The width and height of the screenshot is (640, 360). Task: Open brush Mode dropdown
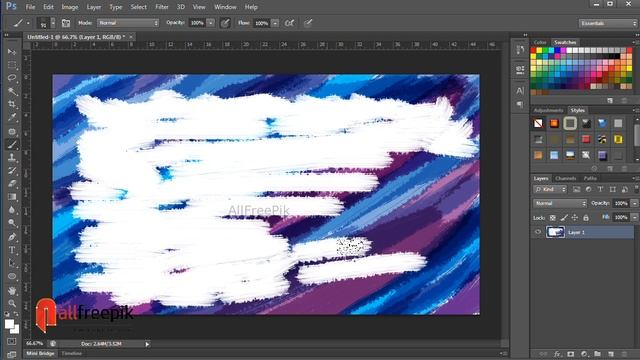(x=128, y=23)
